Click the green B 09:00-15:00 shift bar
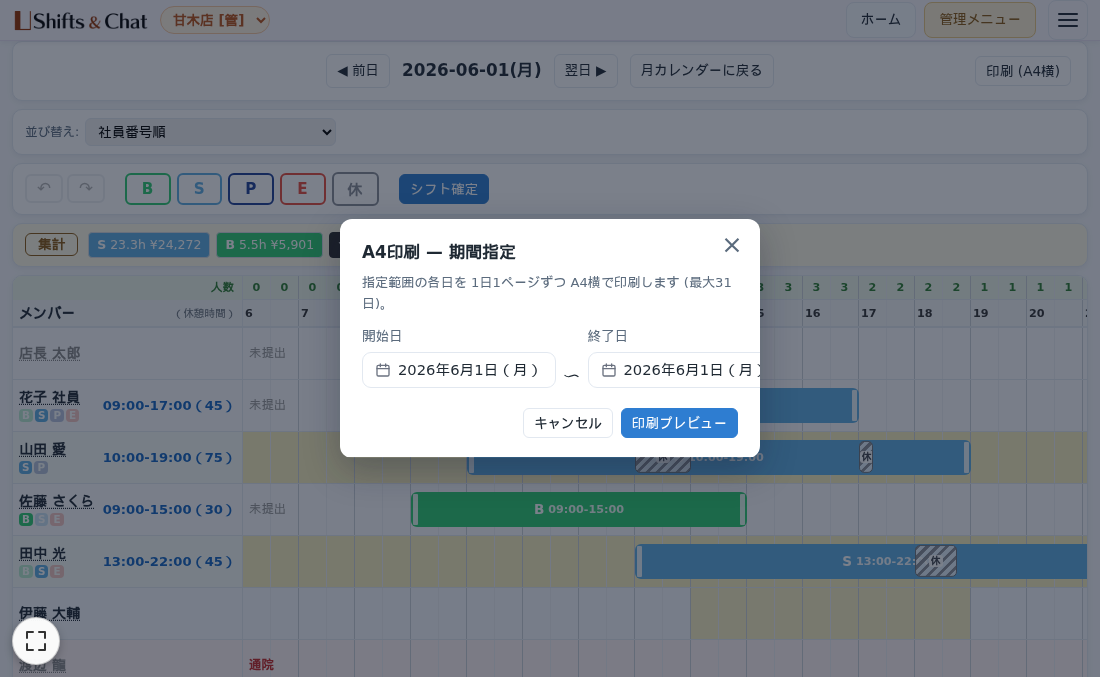This screenshot has height=677, width=1100. coord(579,509)
